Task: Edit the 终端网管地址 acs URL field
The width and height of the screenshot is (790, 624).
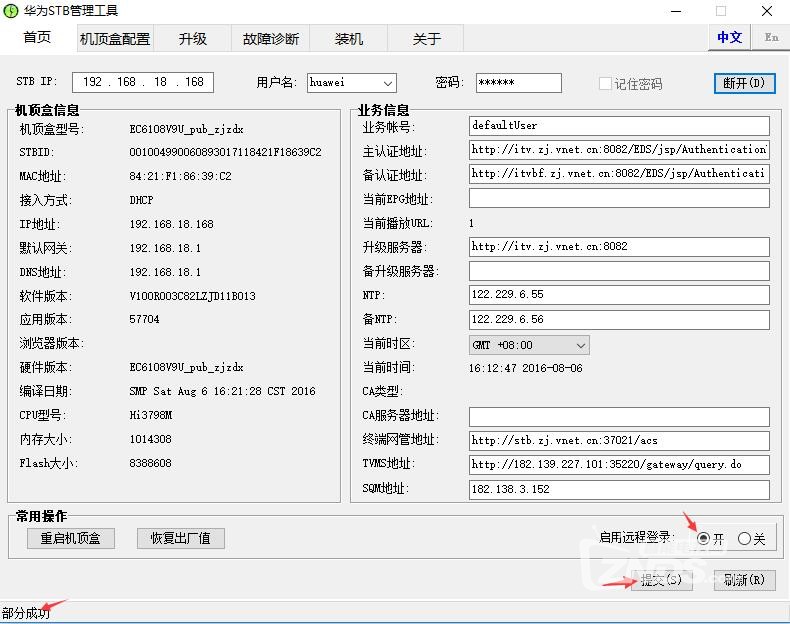Action: [619, 441]
